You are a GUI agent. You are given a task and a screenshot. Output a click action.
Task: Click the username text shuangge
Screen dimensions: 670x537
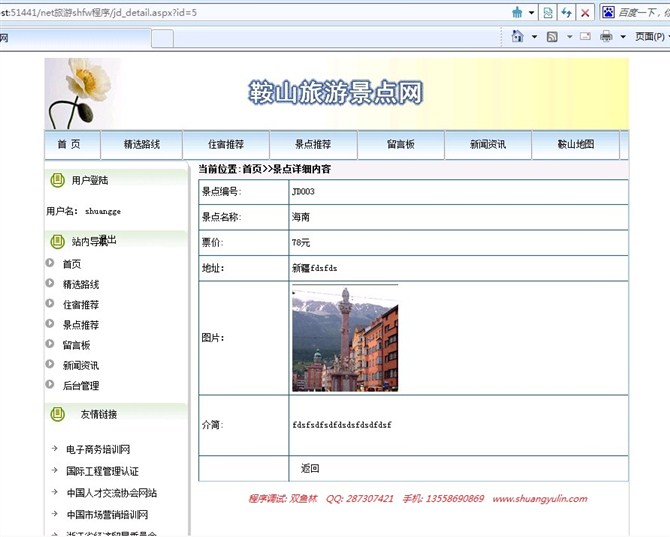click(103, 211)
